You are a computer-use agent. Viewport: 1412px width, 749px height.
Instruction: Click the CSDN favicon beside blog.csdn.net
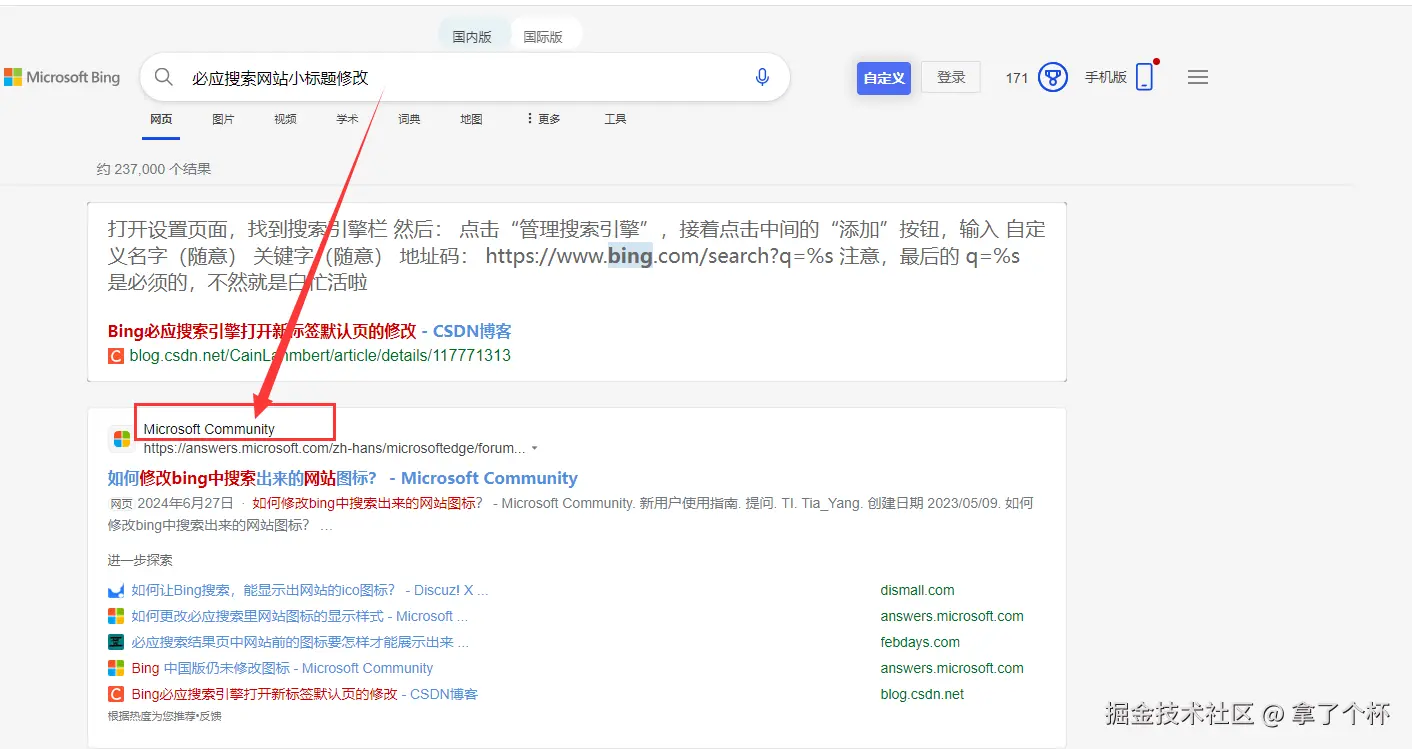tap(114, 355)
